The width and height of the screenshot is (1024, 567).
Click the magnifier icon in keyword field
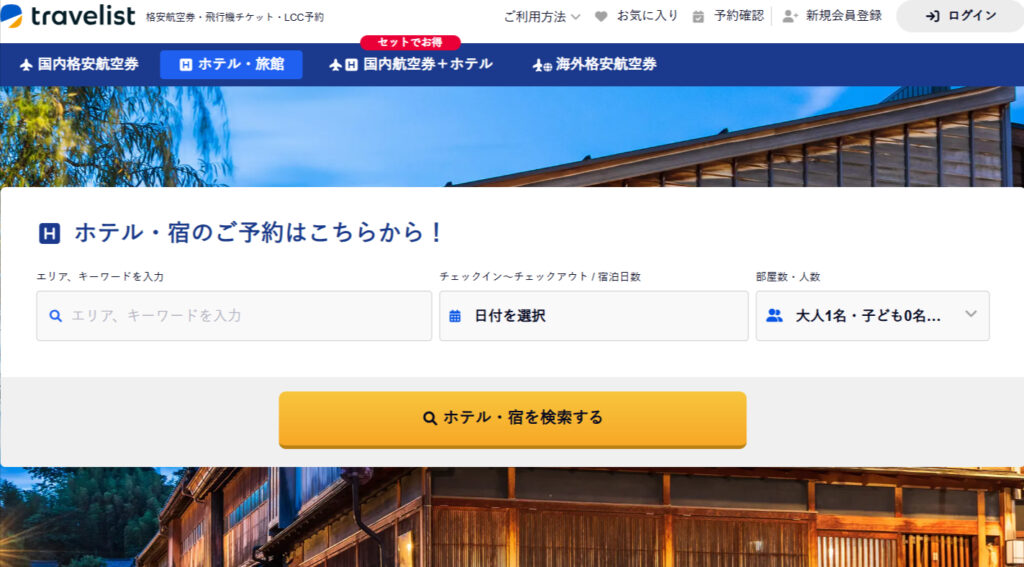(x=56, y=316)
